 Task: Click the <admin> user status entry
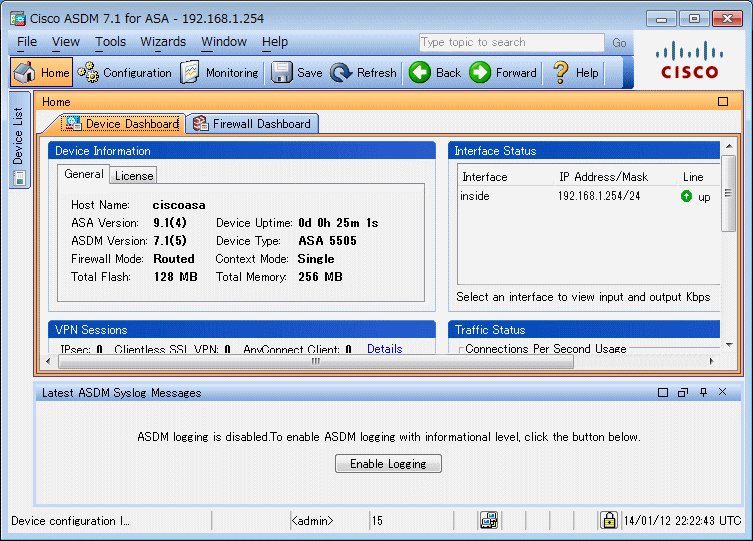(312, 521)
